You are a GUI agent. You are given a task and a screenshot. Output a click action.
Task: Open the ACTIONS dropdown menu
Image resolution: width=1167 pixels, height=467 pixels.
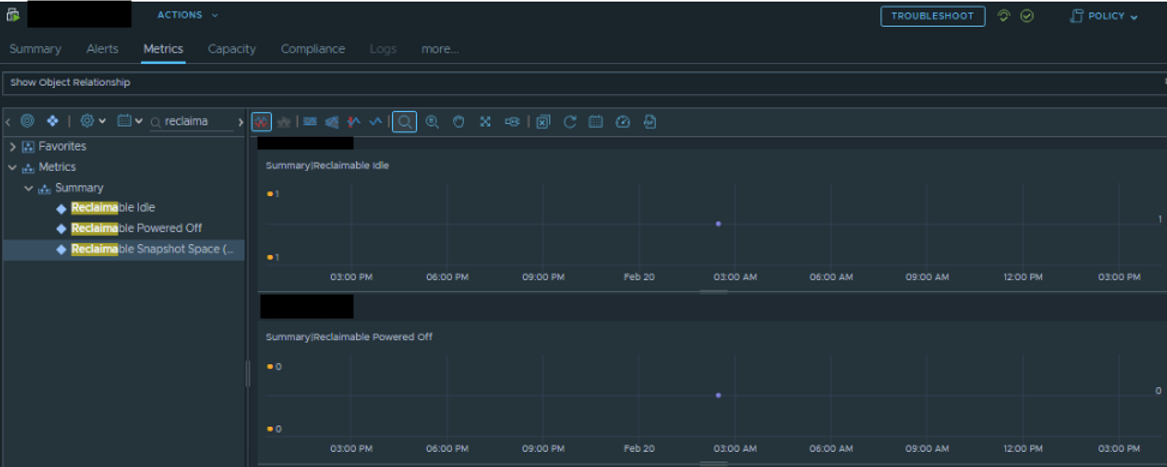187,15
